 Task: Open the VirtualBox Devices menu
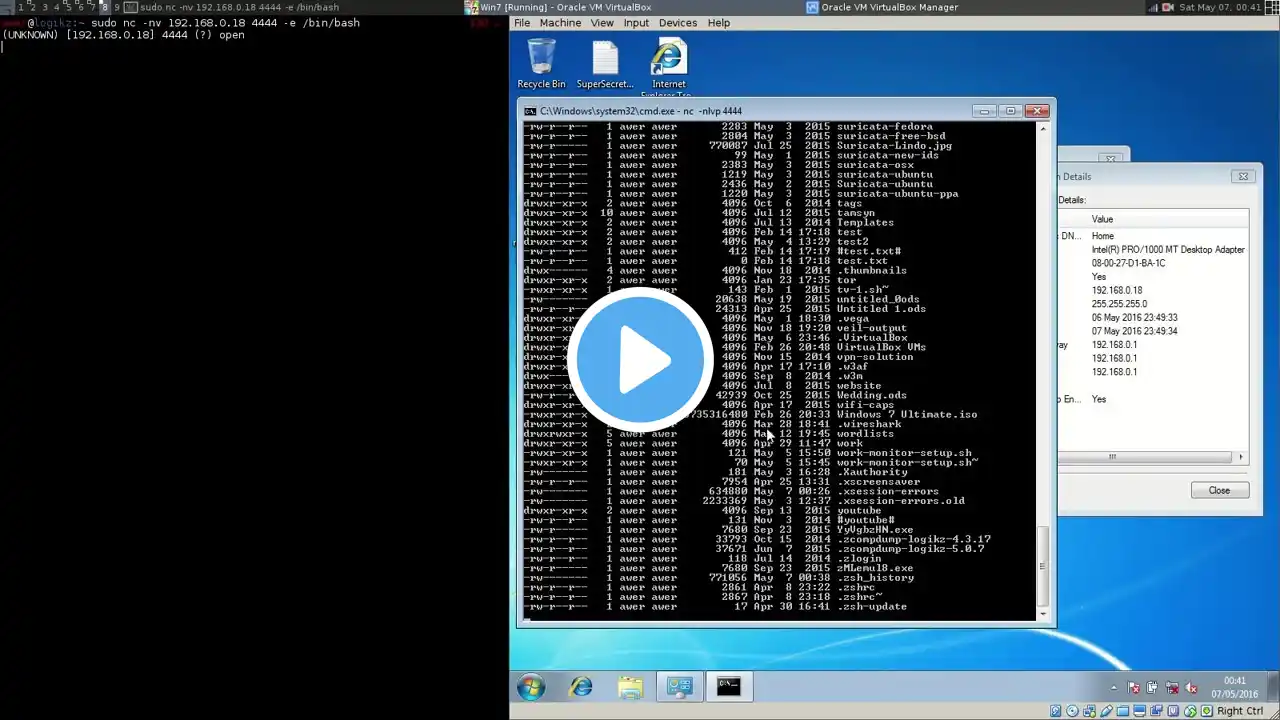point(678,23)
